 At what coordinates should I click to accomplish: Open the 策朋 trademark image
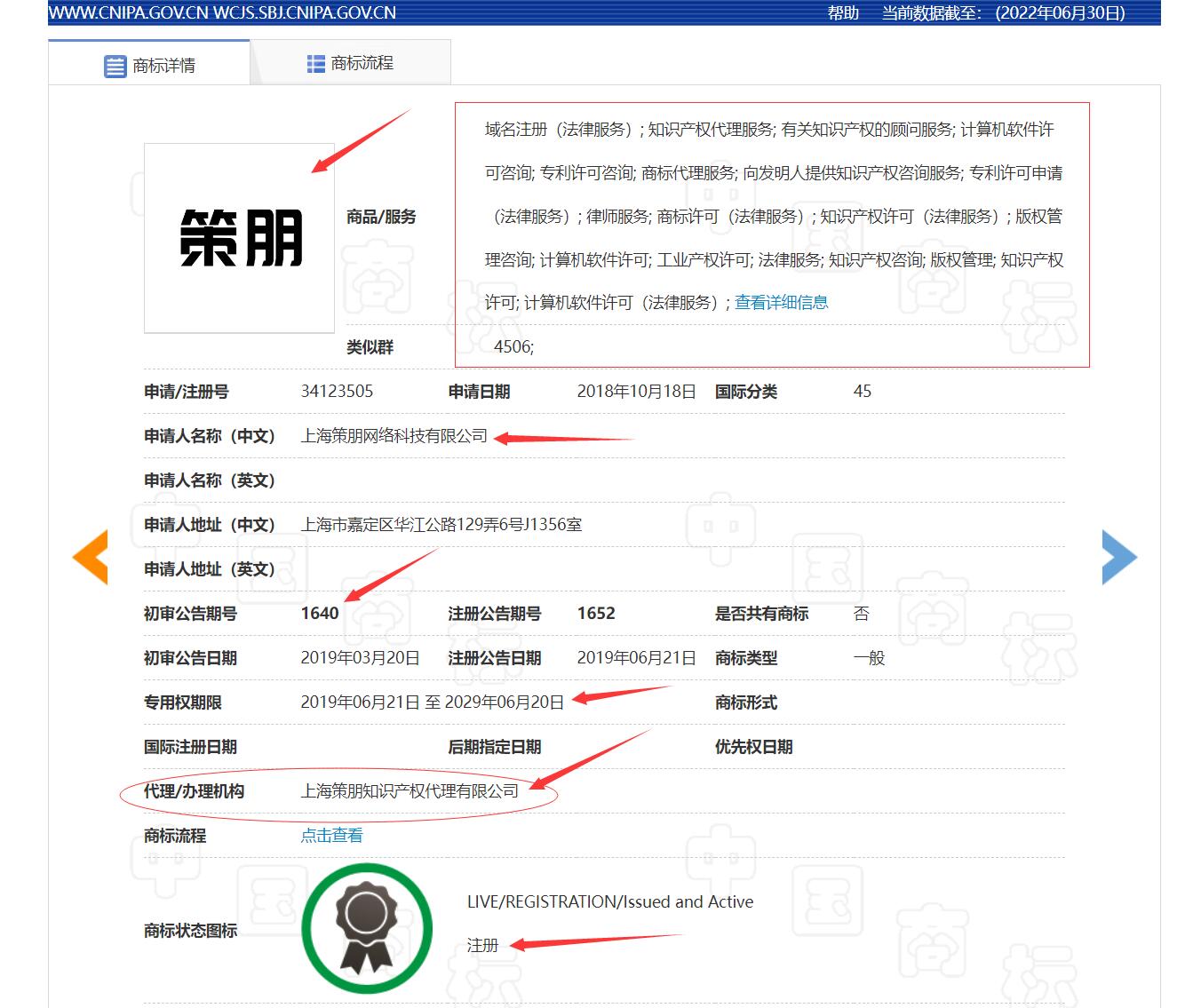click(239, 238)
